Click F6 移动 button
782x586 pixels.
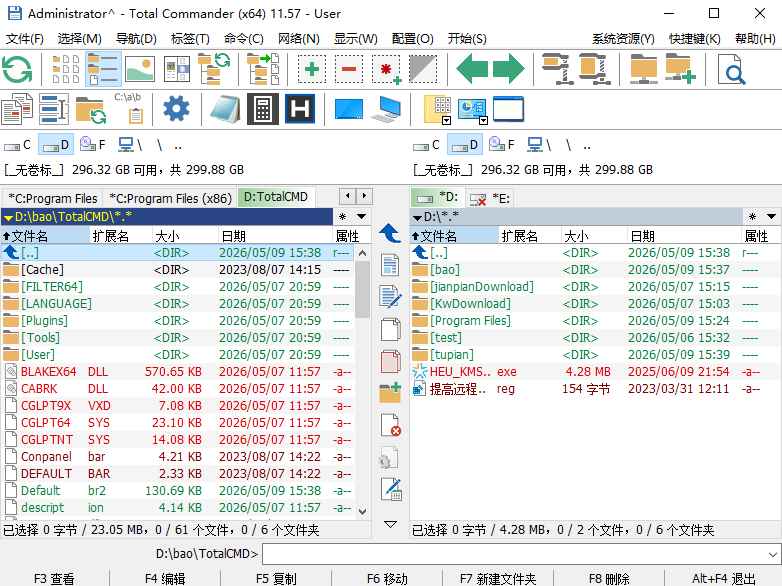click(x=388, y=579)
